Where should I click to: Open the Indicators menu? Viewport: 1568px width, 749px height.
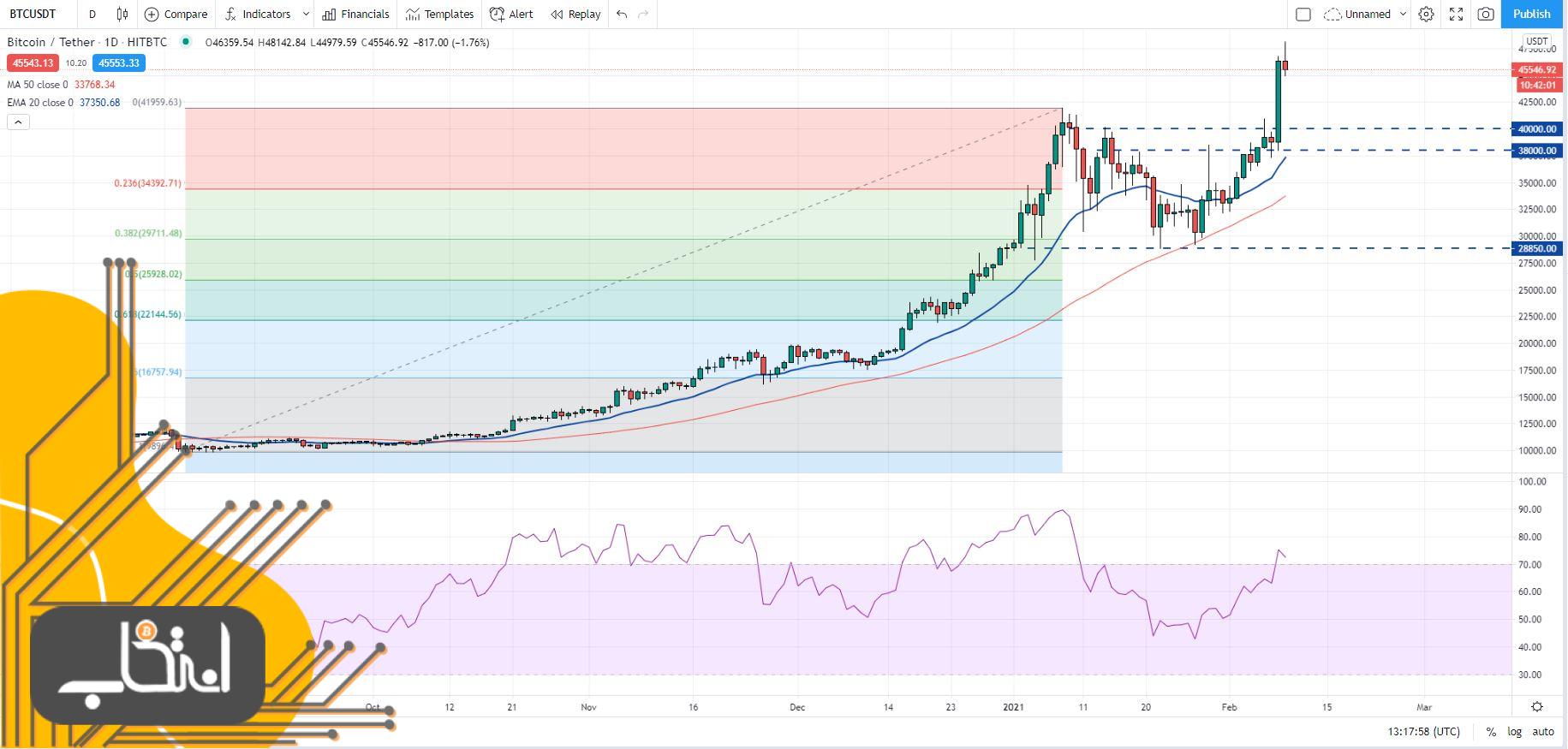coord(258,14)
